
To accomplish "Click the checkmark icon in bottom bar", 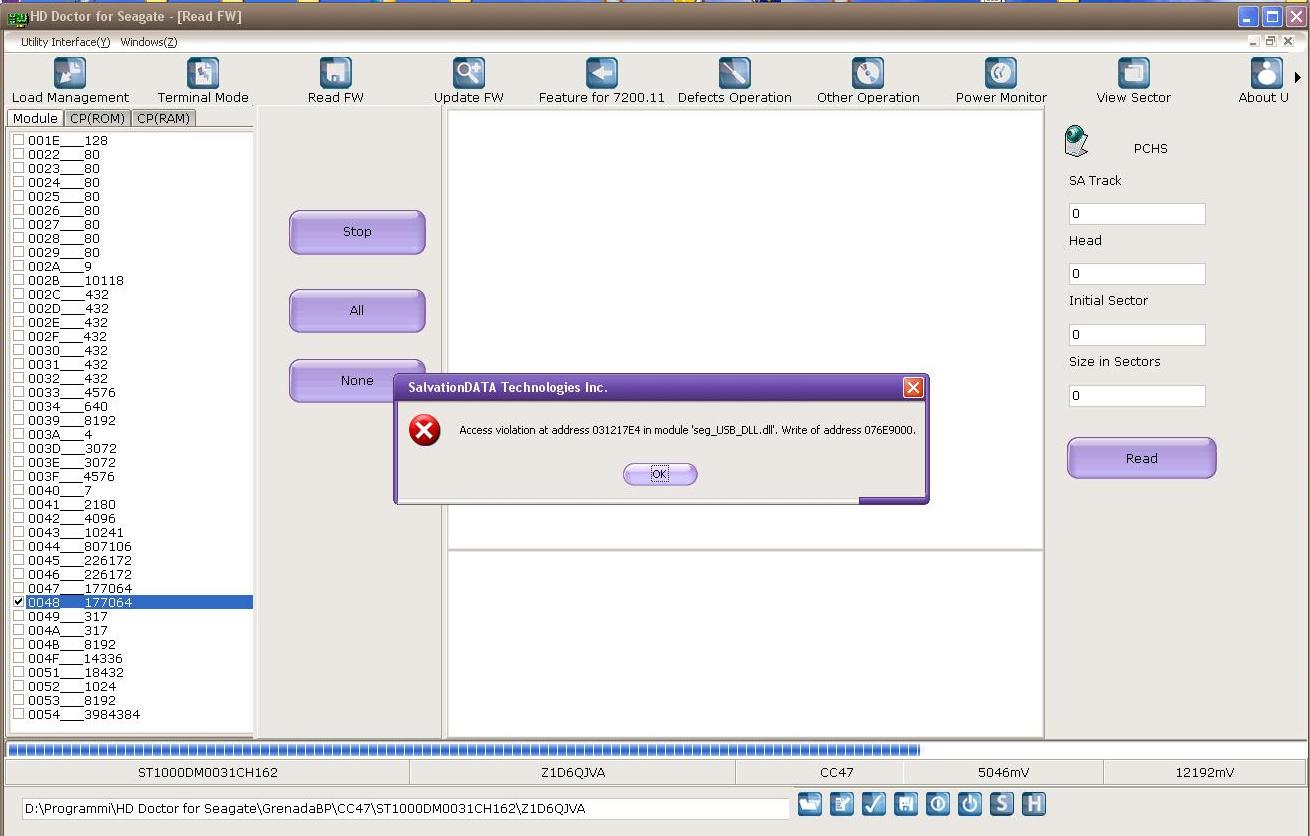I will (874, 804).
